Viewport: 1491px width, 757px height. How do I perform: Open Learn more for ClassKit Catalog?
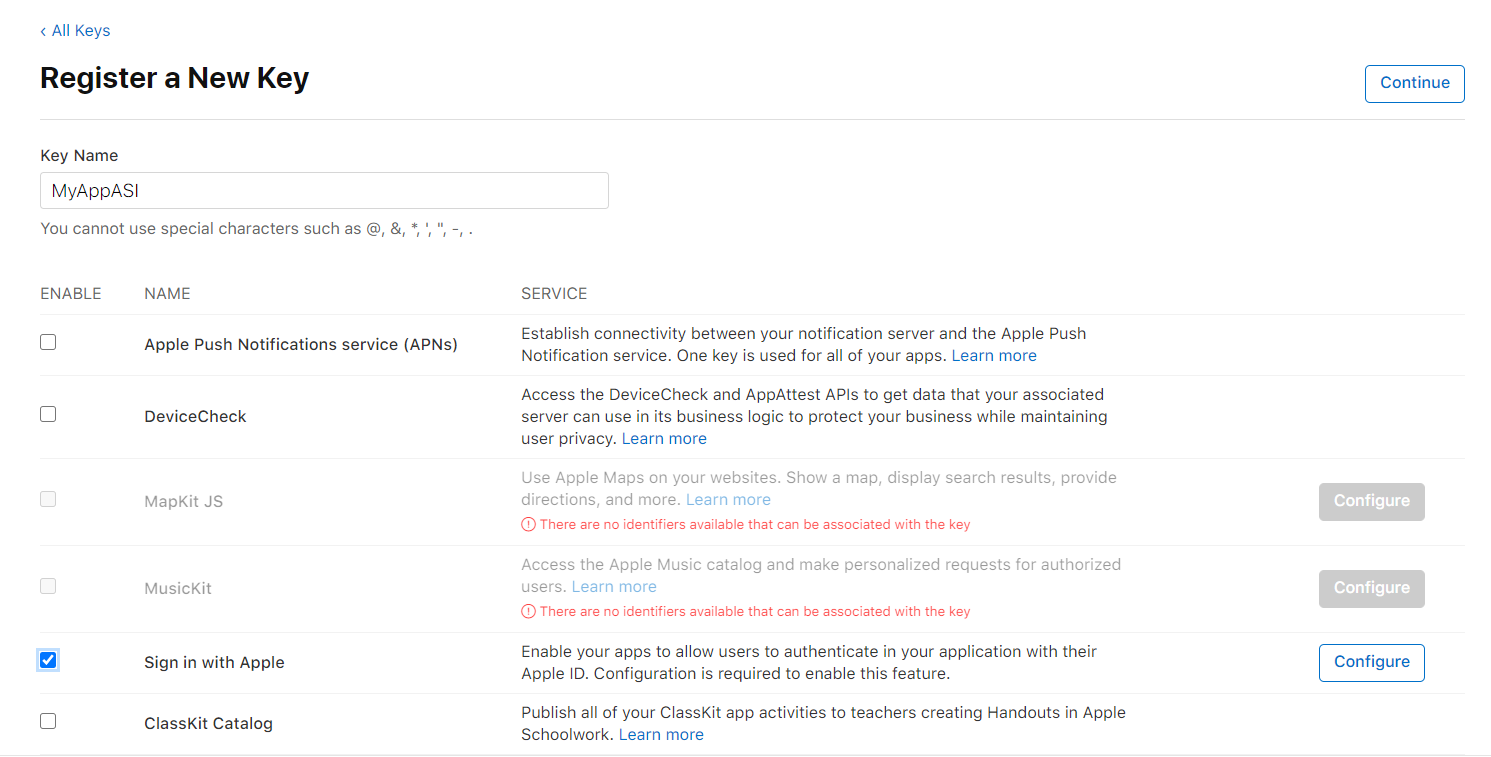[661, 735]
